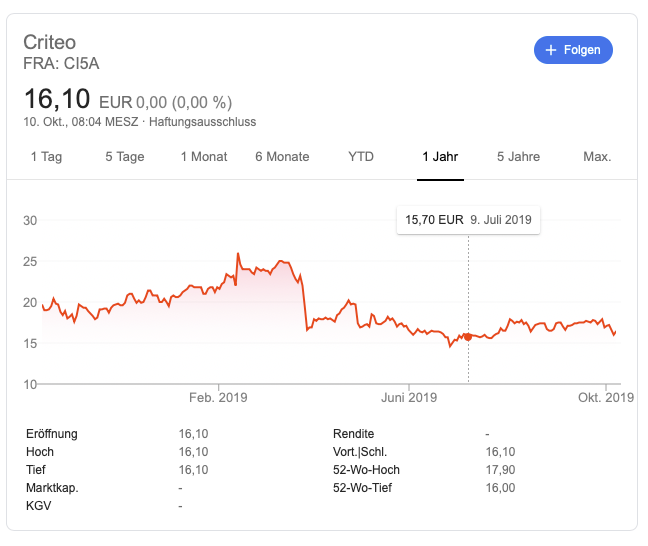
Task: Click the Marktkap. row label
Action: click(x=53, y=488)
